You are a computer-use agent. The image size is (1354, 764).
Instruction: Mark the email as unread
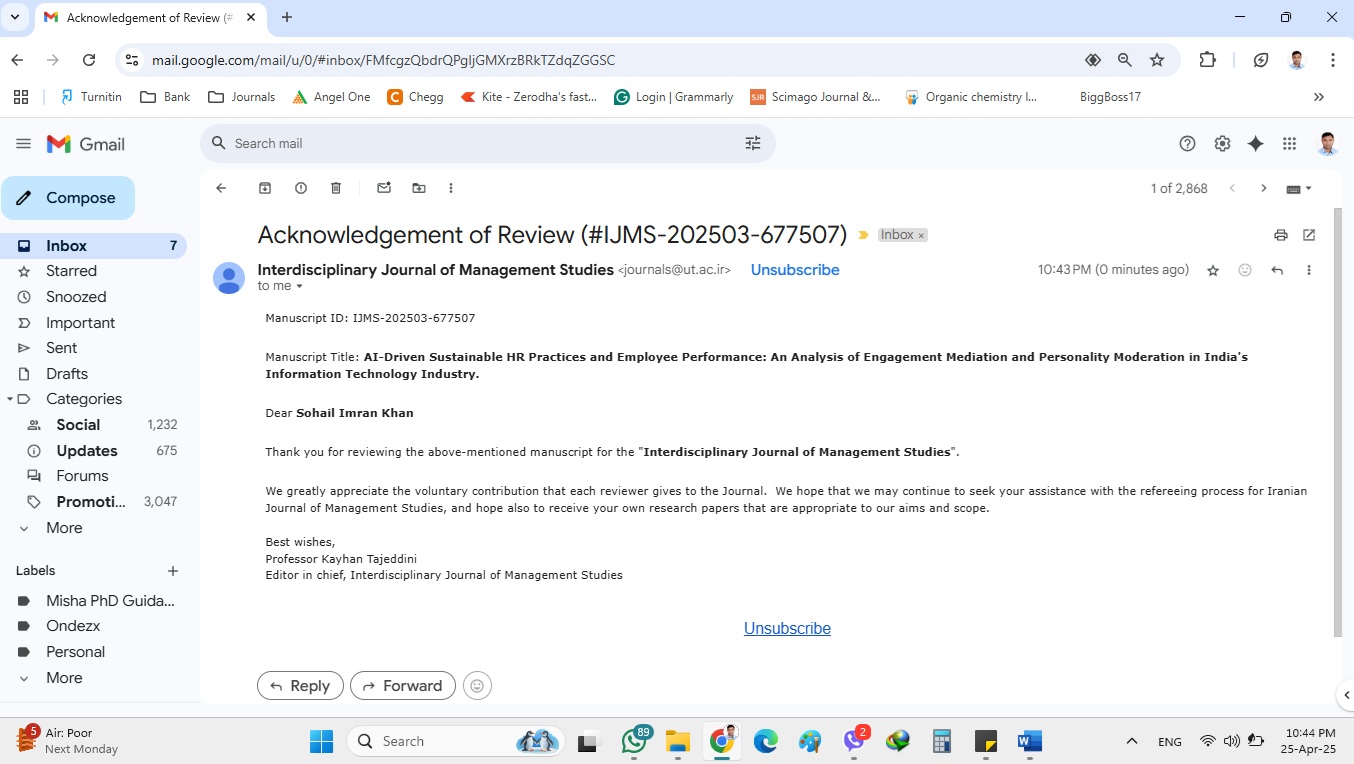pos(384,188)
